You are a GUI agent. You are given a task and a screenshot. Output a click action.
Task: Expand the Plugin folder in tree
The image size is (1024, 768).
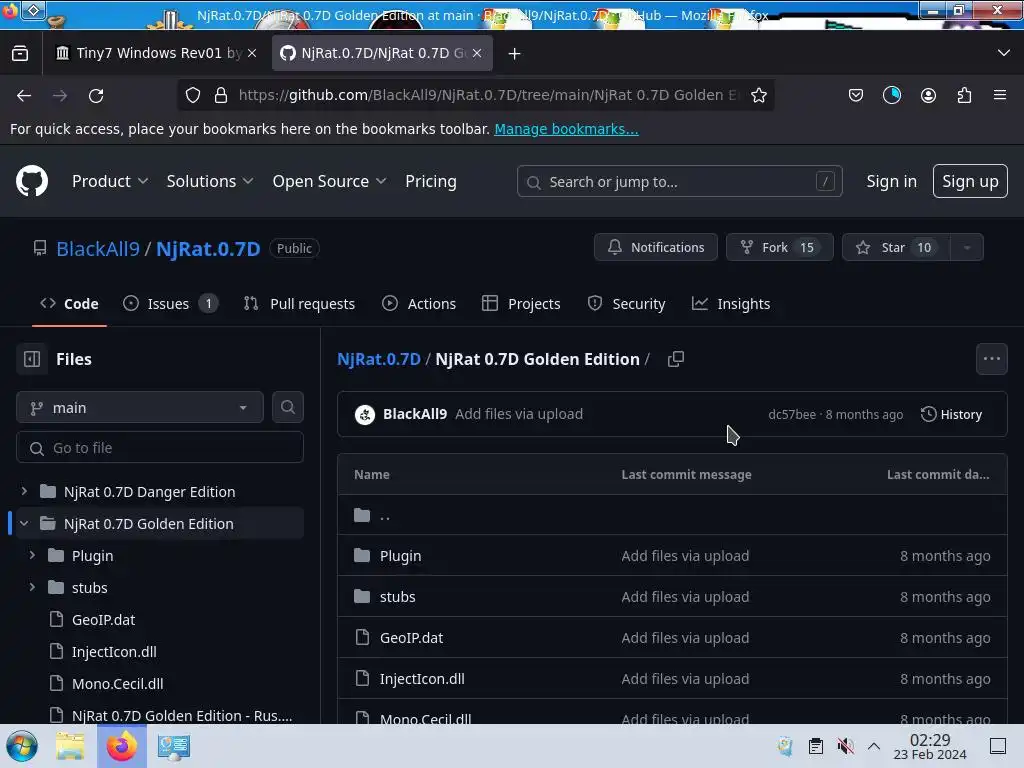pyautogui.click(x=32, y=555)
